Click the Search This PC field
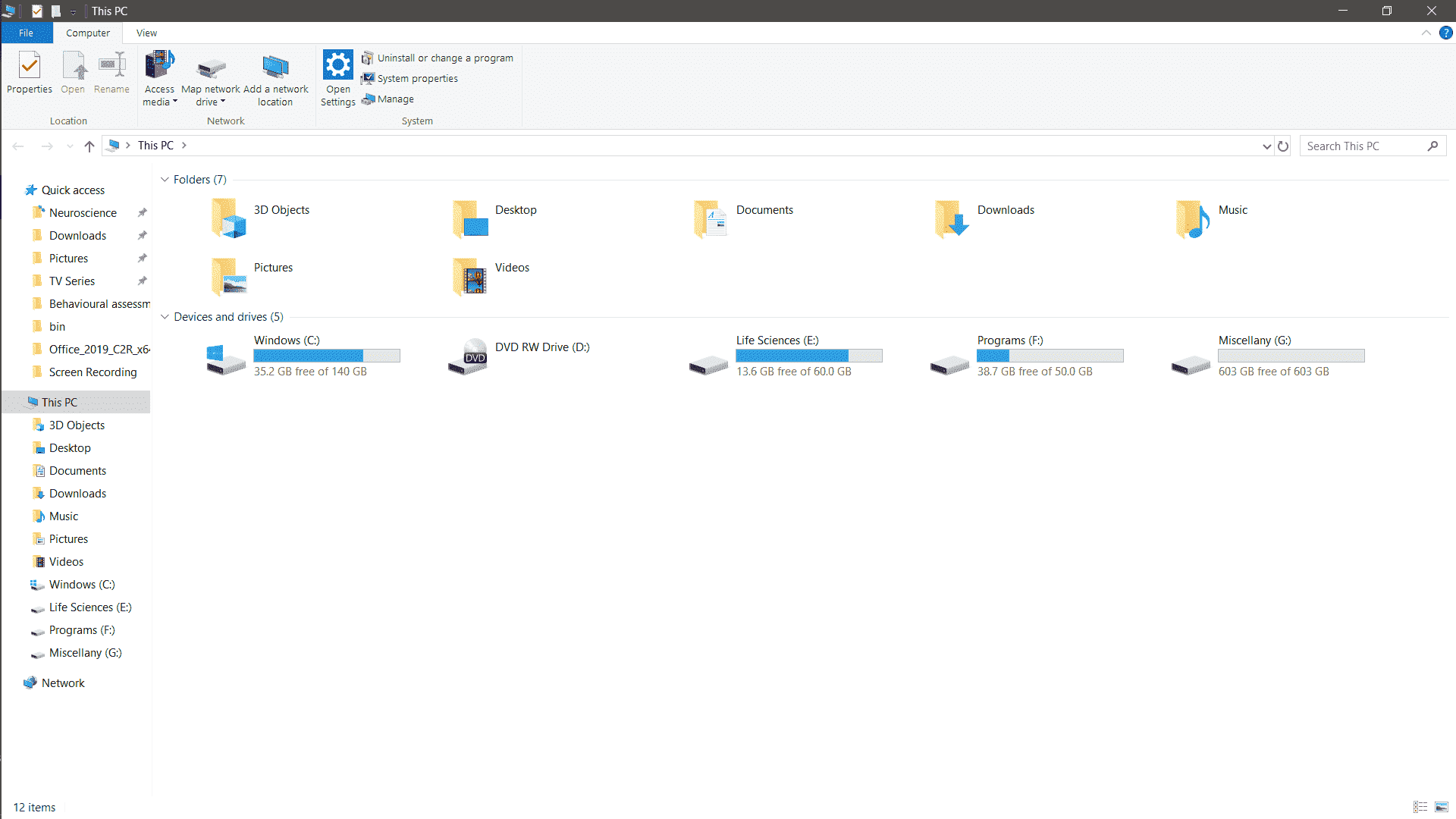The width and height of the screenshot is (1456, 819). [x=1373, y=146]
